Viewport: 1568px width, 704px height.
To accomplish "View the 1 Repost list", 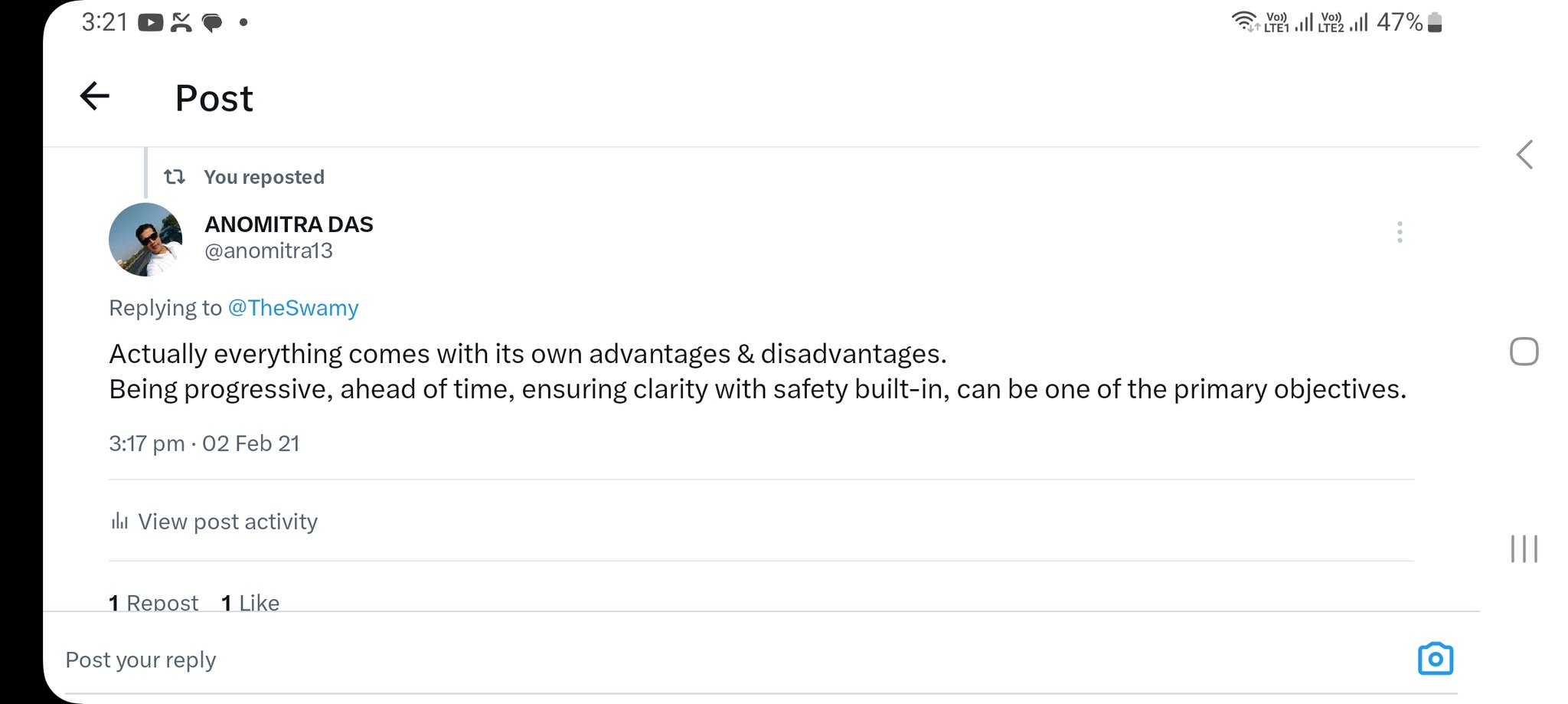I will 154,602.
